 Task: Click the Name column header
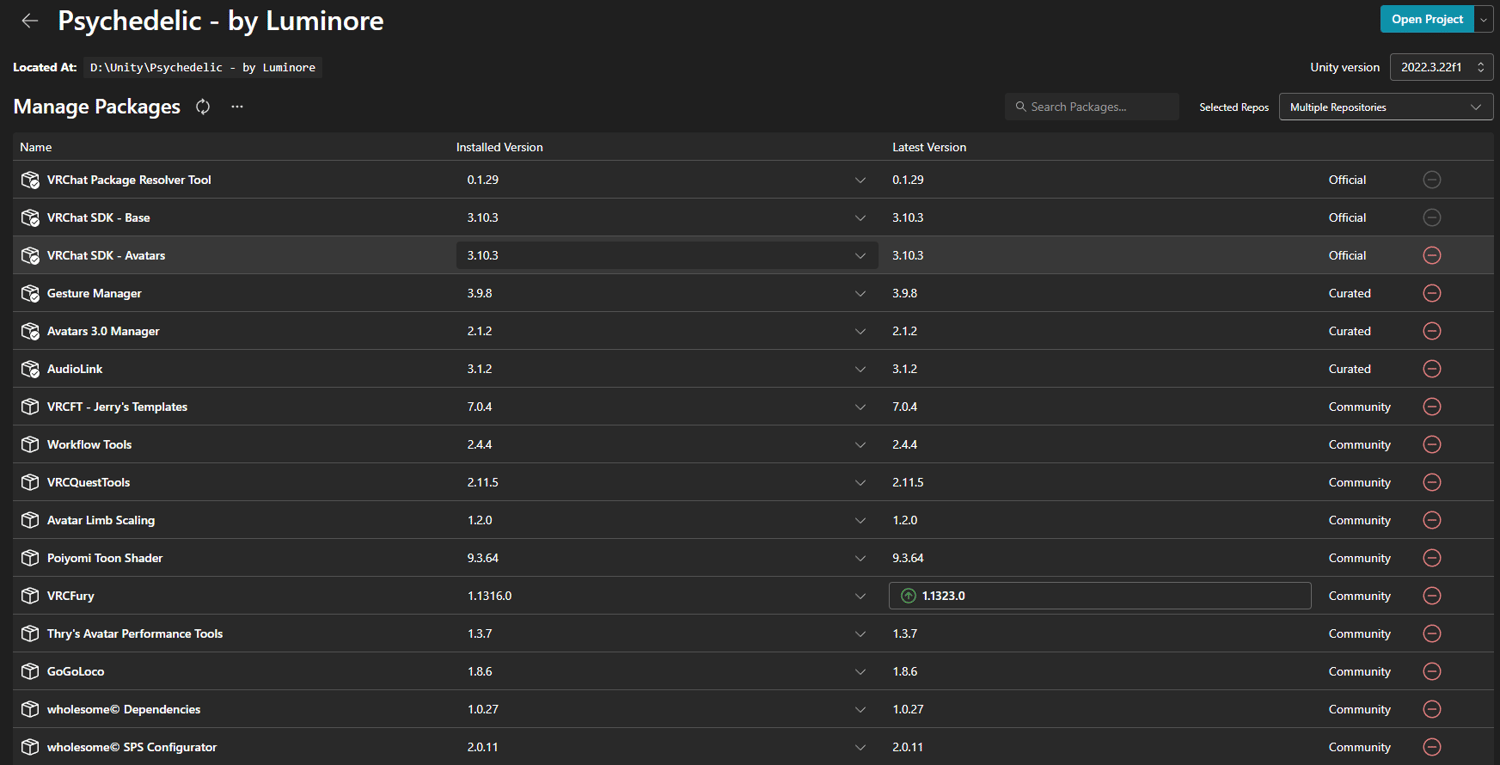(x=36, y=147)
